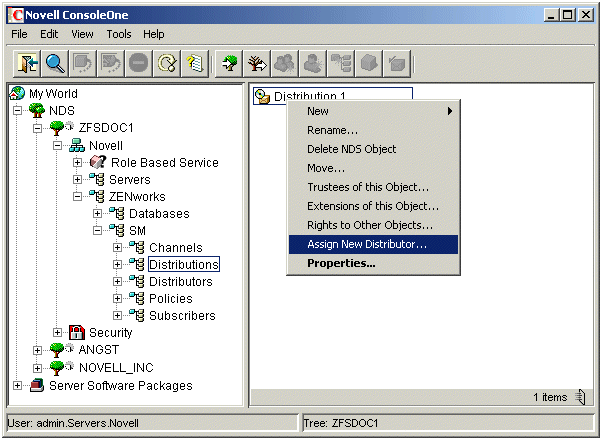
Task: Click the grayed-out organizational tree toolbar icon
Action: click(341, 63)
